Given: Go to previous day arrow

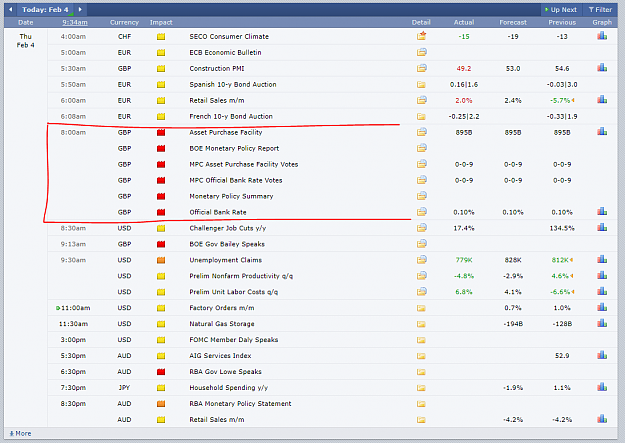Looking at the screenshot, I should (11, 9).
